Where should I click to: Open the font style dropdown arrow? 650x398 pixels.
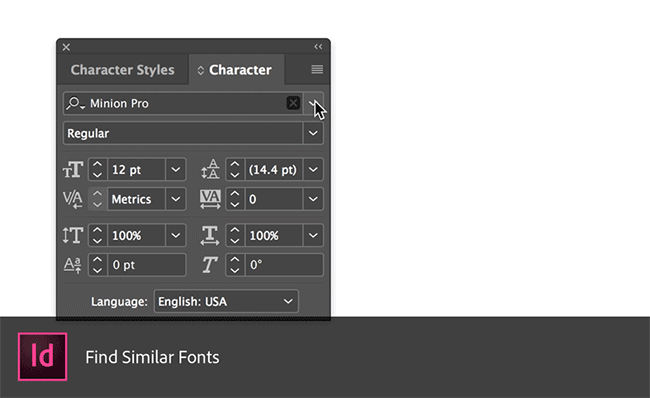click(x=313, y=133)
